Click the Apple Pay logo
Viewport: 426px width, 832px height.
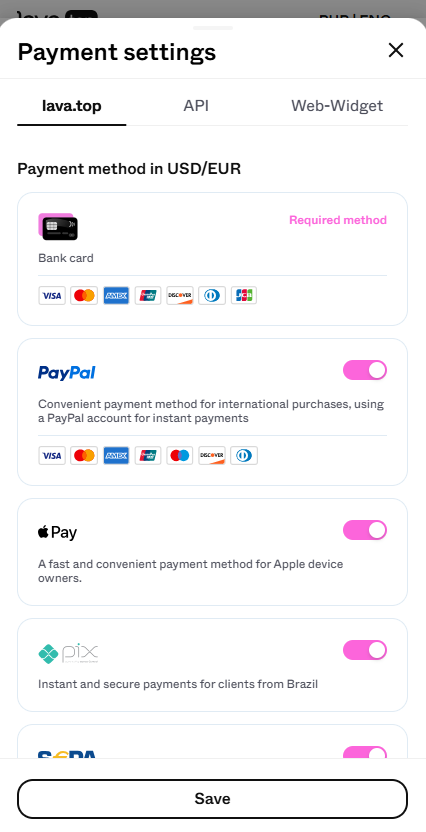[57, 532]
